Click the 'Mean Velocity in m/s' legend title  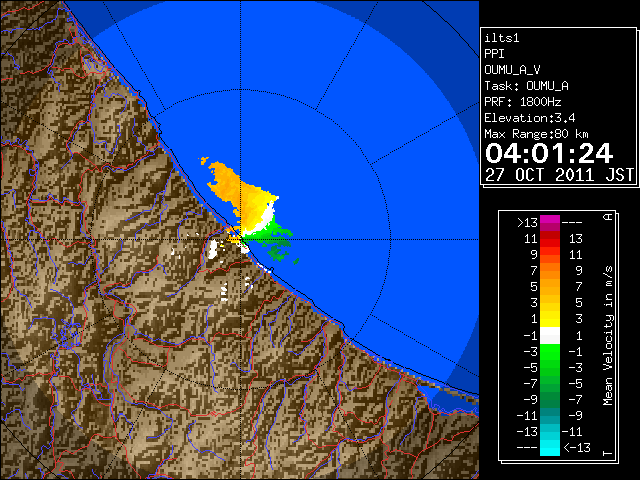coord(608,336)
